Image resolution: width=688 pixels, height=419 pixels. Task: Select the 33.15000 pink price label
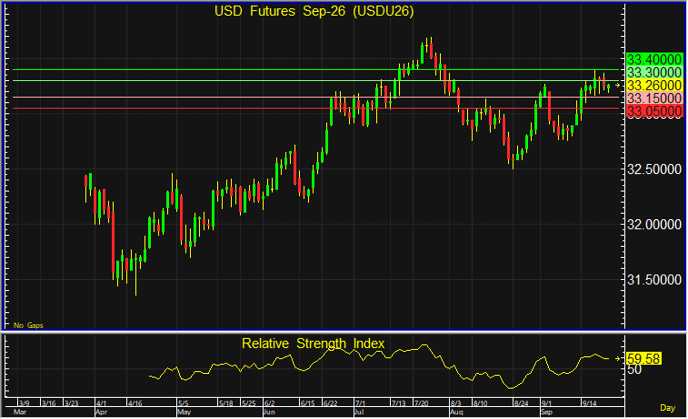pyautogui.click(x=654, y=98)
